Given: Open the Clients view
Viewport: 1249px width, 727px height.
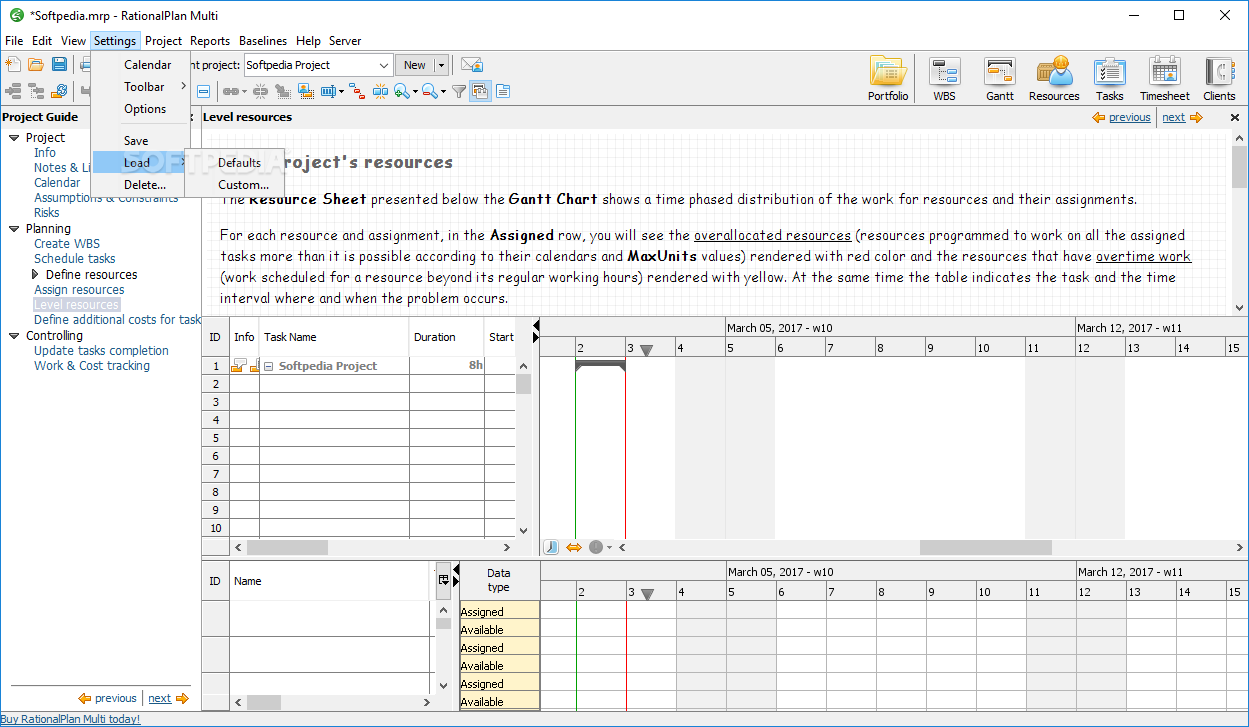Looking at the screenshot, I should click(x=1219, y=80).
